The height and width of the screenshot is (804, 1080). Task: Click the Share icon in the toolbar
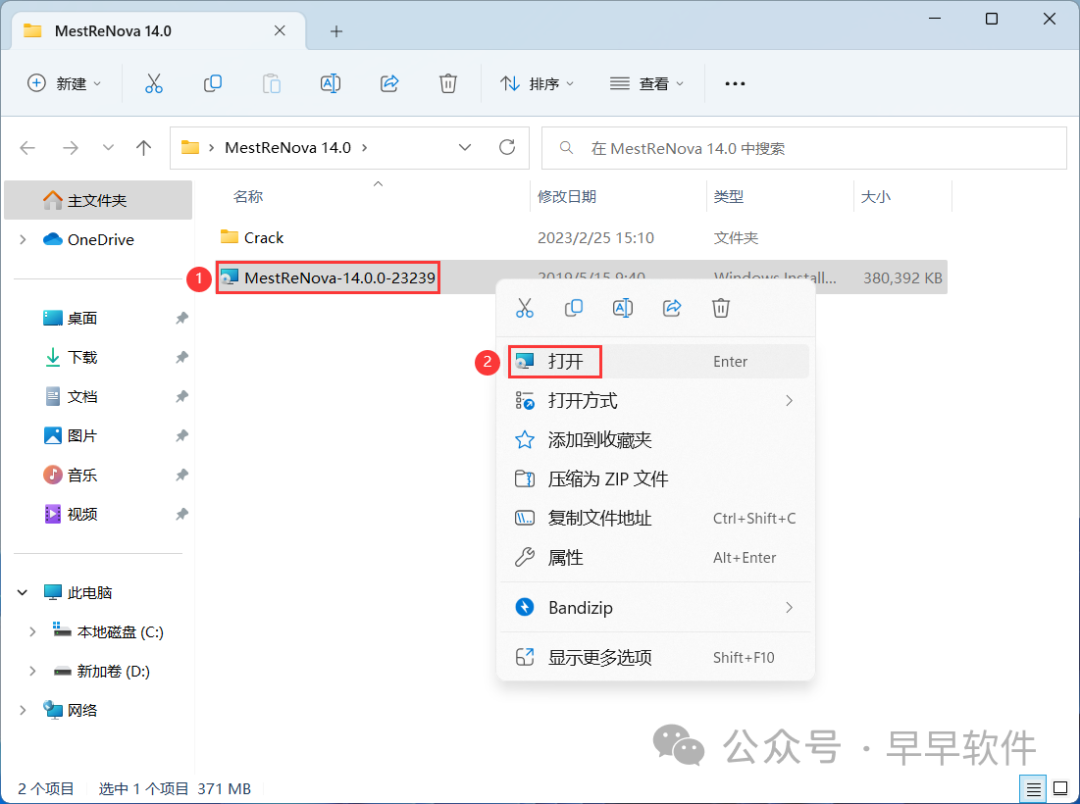(390, 84)
